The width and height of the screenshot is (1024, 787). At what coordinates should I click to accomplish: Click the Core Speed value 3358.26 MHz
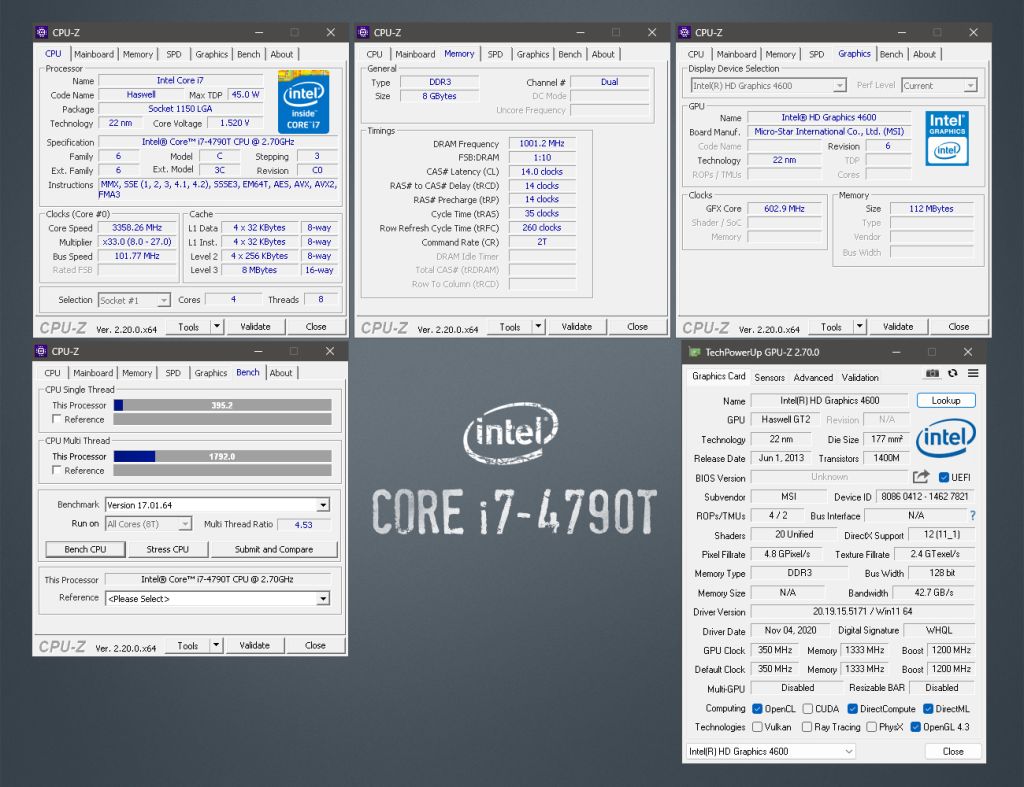(x=137, y=227)
